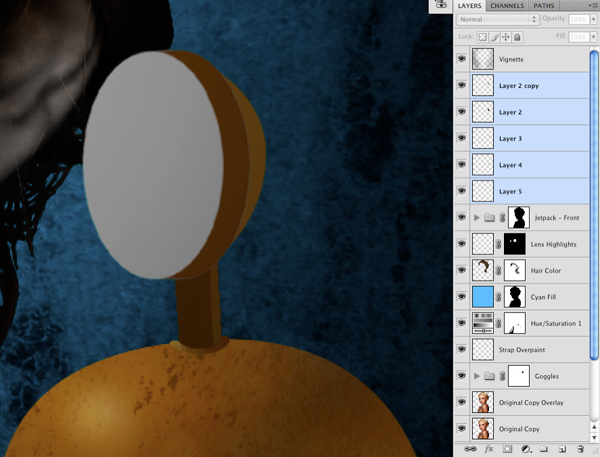Click Jetpack – Front mask thumbnail

519,218
